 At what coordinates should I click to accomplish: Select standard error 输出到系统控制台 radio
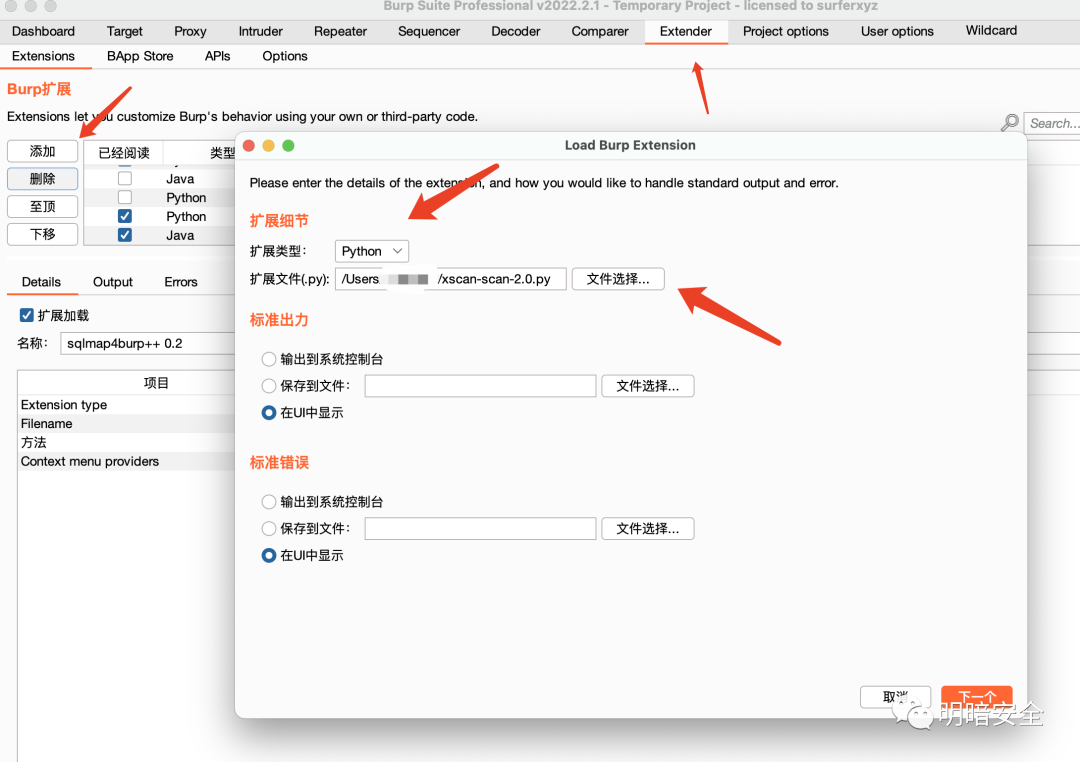[269, 502]
